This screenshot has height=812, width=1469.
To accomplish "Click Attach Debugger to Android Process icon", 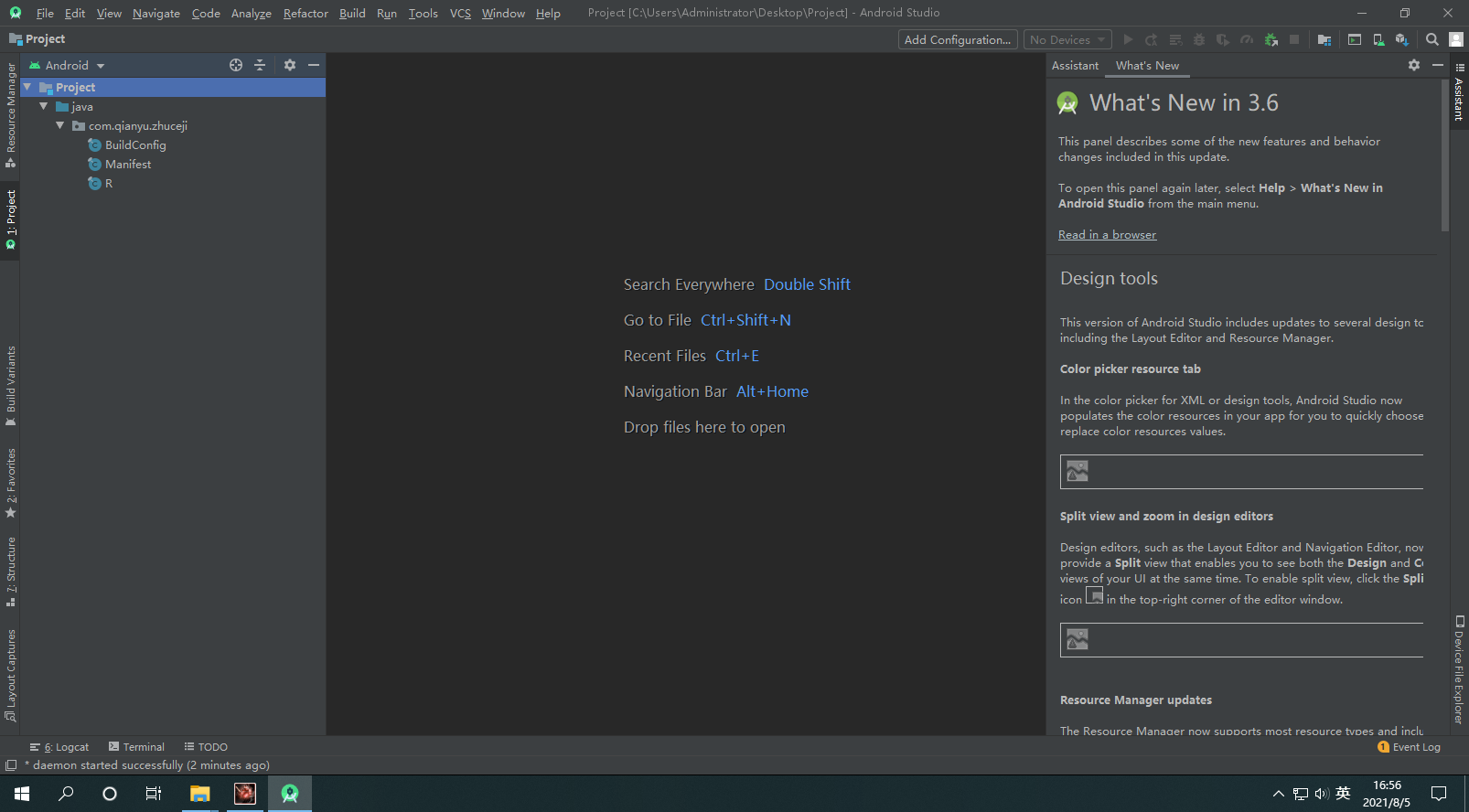I will click(1271, 39).
